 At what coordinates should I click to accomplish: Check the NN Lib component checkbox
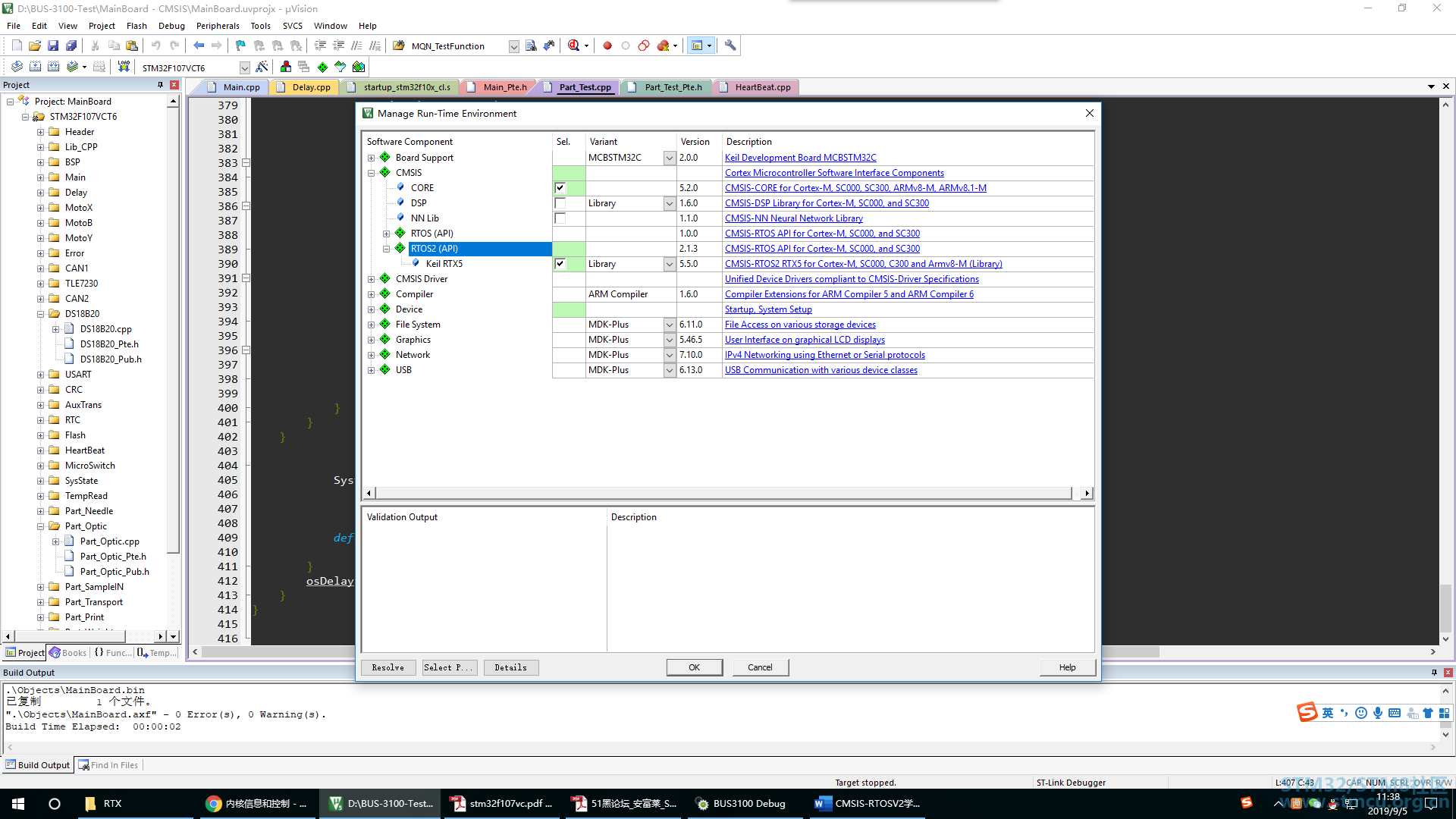tap(560, 218)
